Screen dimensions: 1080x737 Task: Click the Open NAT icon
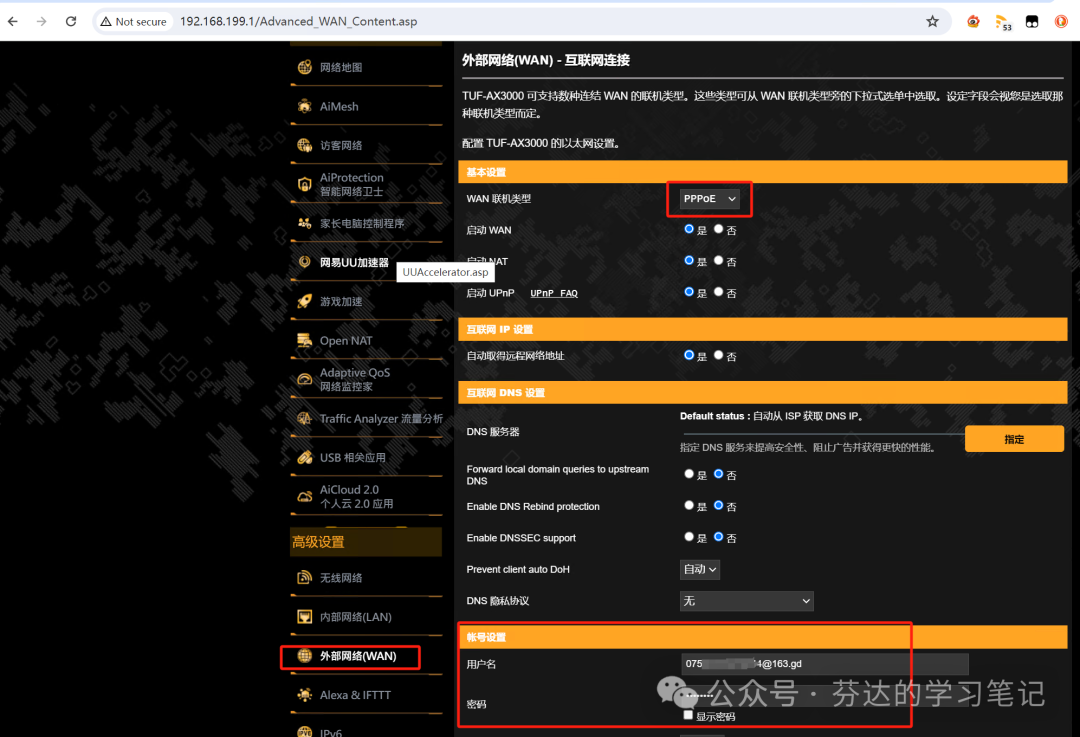304,340
